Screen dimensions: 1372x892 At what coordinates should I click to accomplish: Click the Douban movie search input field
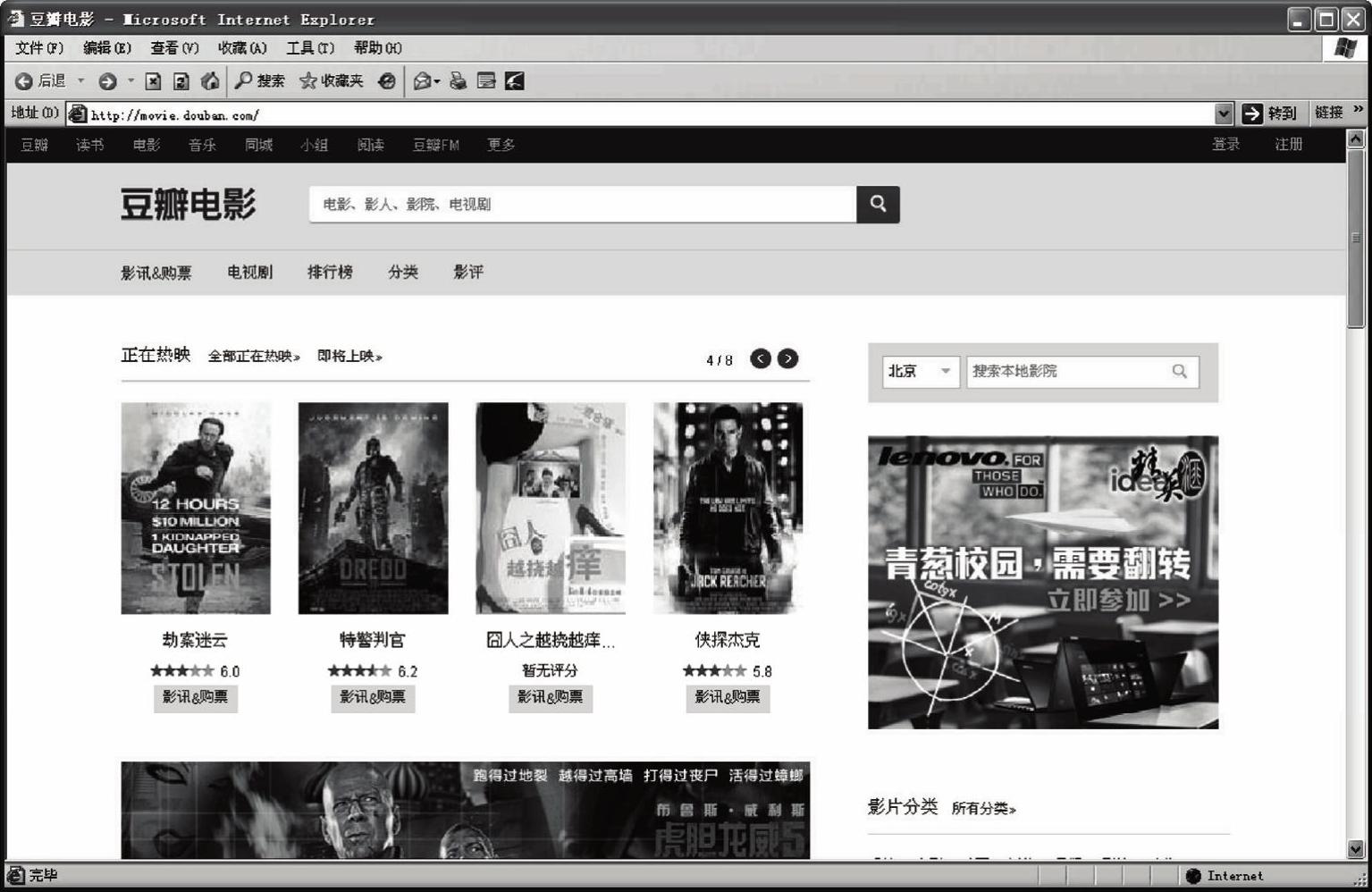(x=583, y=204)
